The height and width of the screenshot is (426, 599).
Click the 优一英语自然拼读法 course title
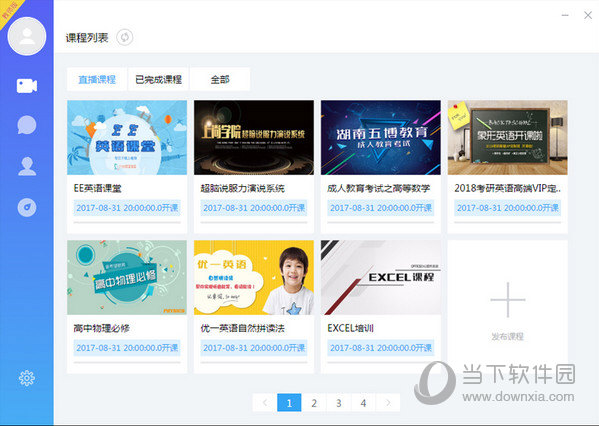point(243,328)
